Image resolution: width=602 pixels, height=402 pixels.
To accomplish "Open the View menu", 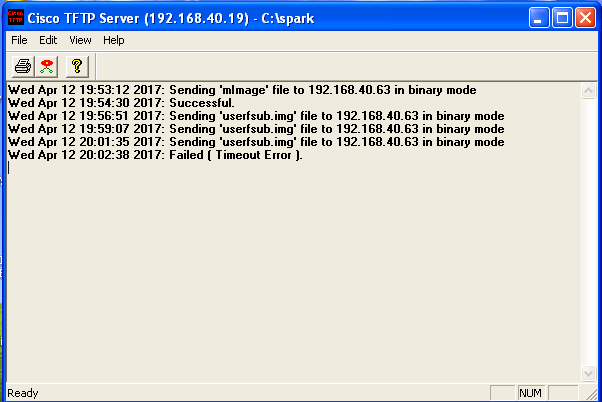I will point(80,40).
